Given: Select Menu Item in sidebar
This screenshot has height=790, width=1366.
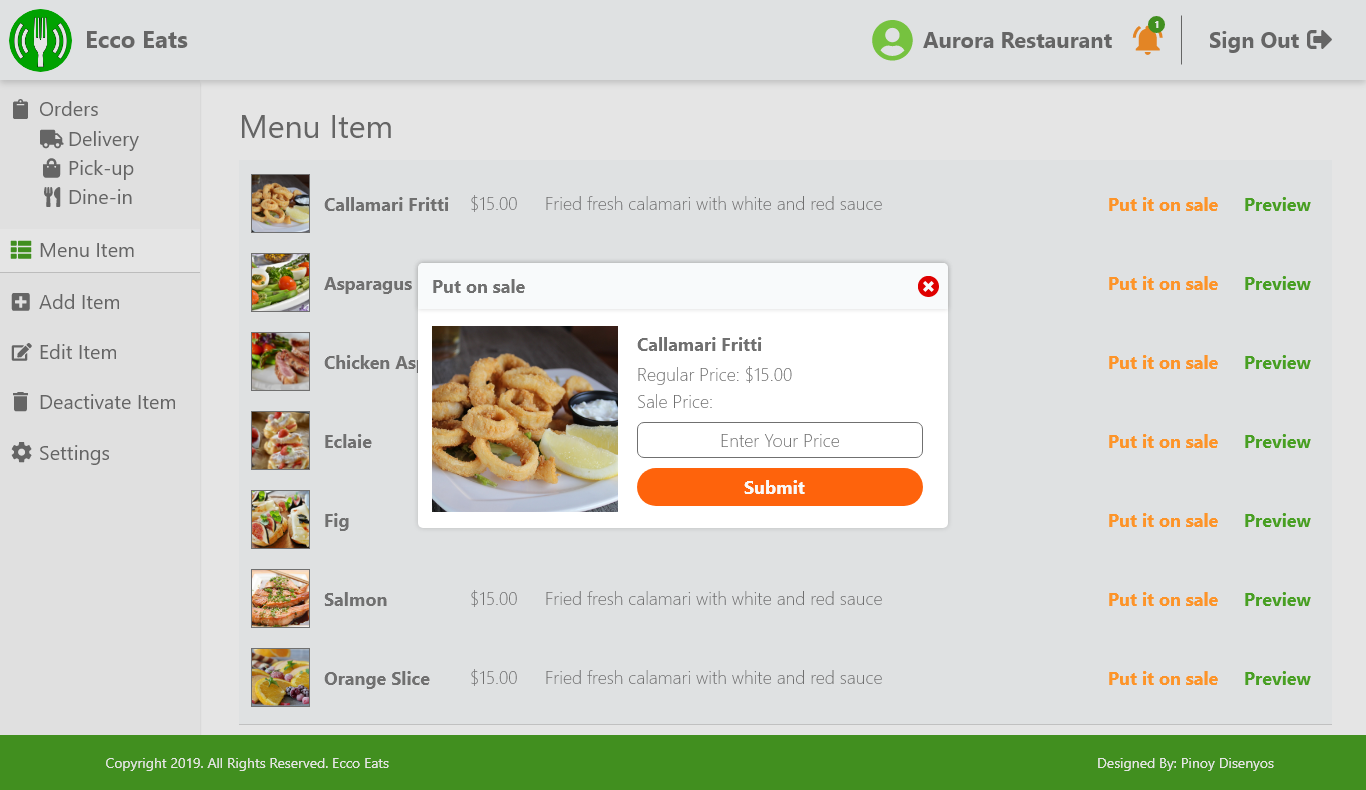Looking at the screenshot, I should click(86, 250).
